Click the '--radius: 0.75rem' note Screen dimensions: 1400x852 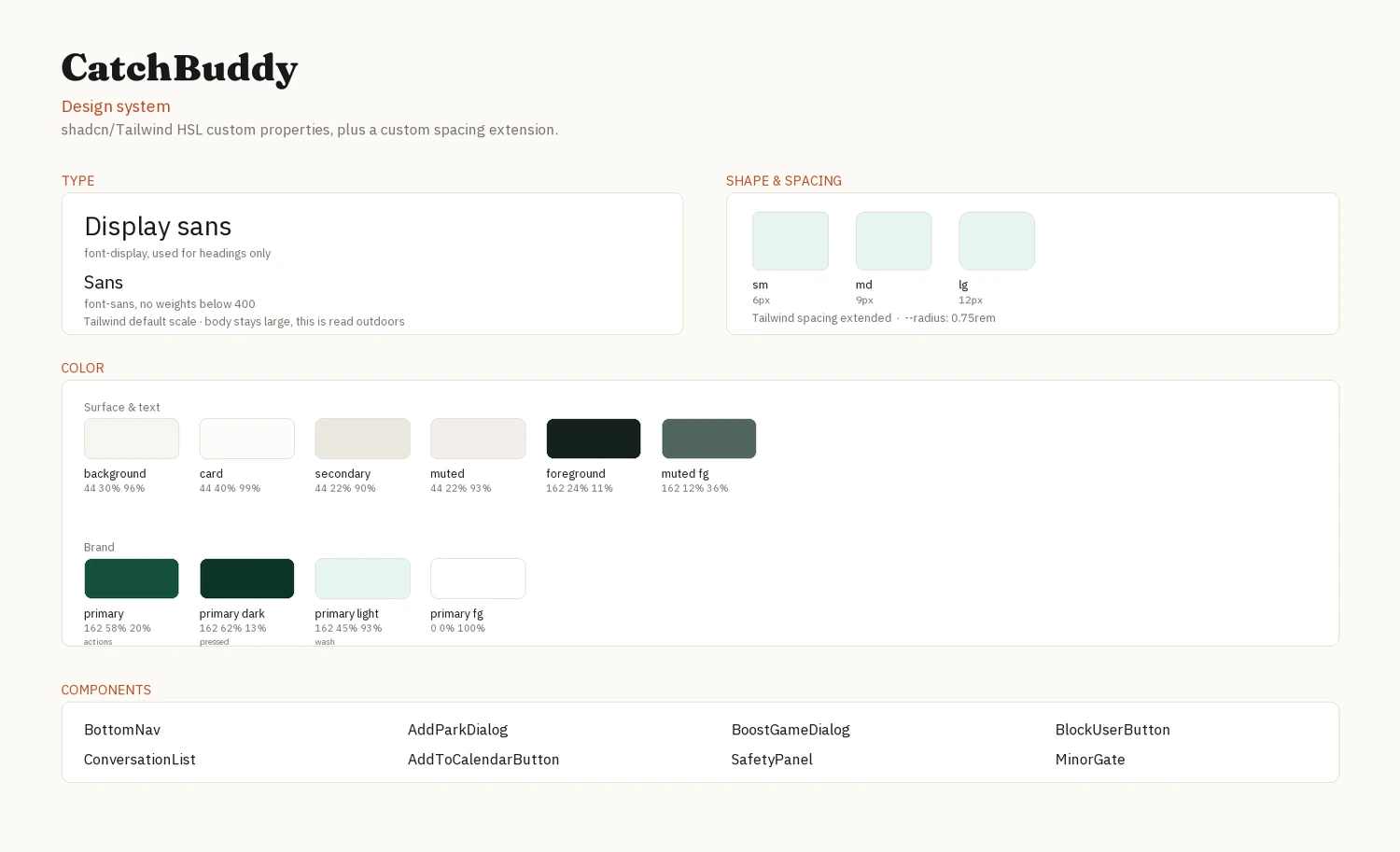(x=950, y=318)
